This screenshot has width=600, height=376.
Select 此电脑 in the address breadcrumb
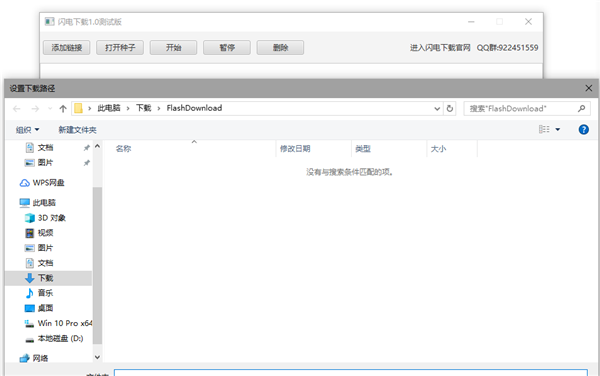tap(109, 108)
